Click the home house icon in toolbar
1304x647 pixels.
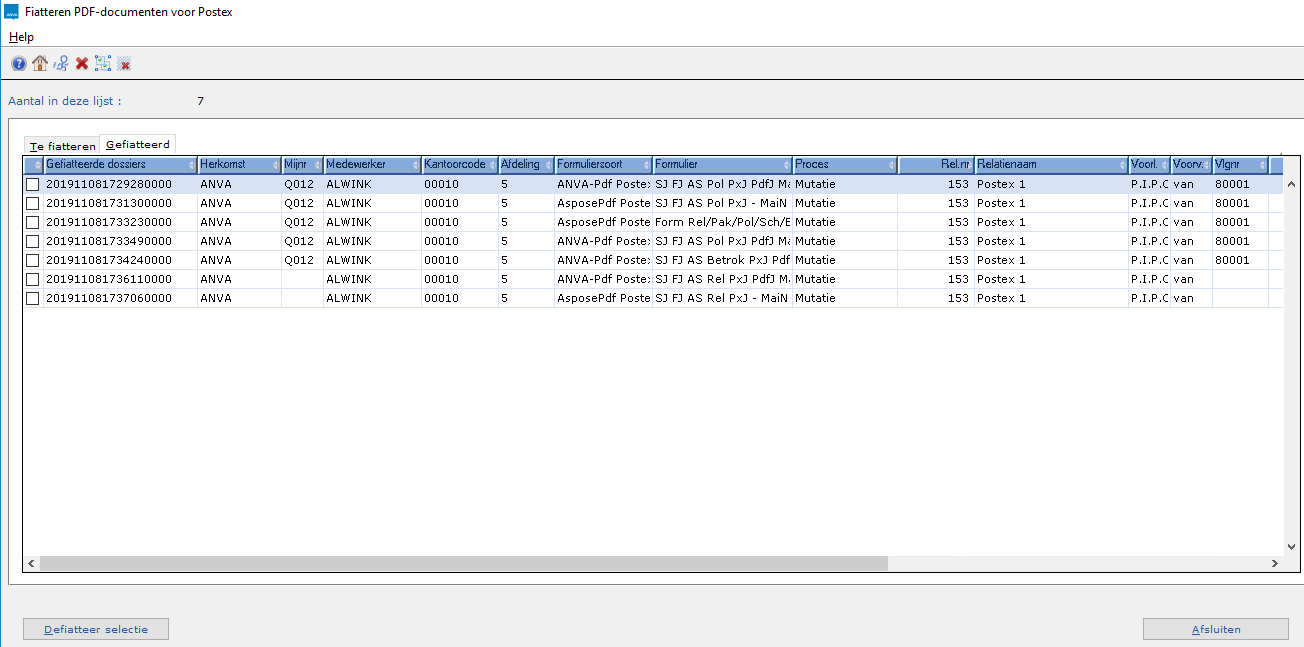(x=40, y=64)
